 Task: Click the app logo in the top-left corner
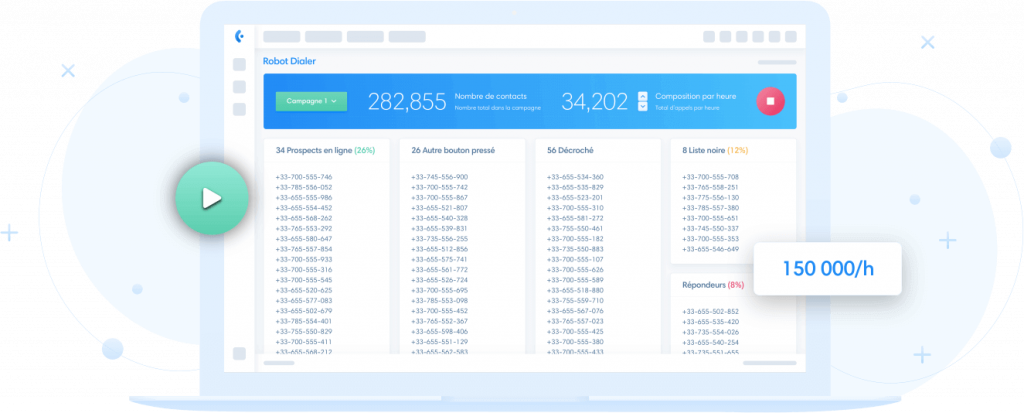click(240, 36)
